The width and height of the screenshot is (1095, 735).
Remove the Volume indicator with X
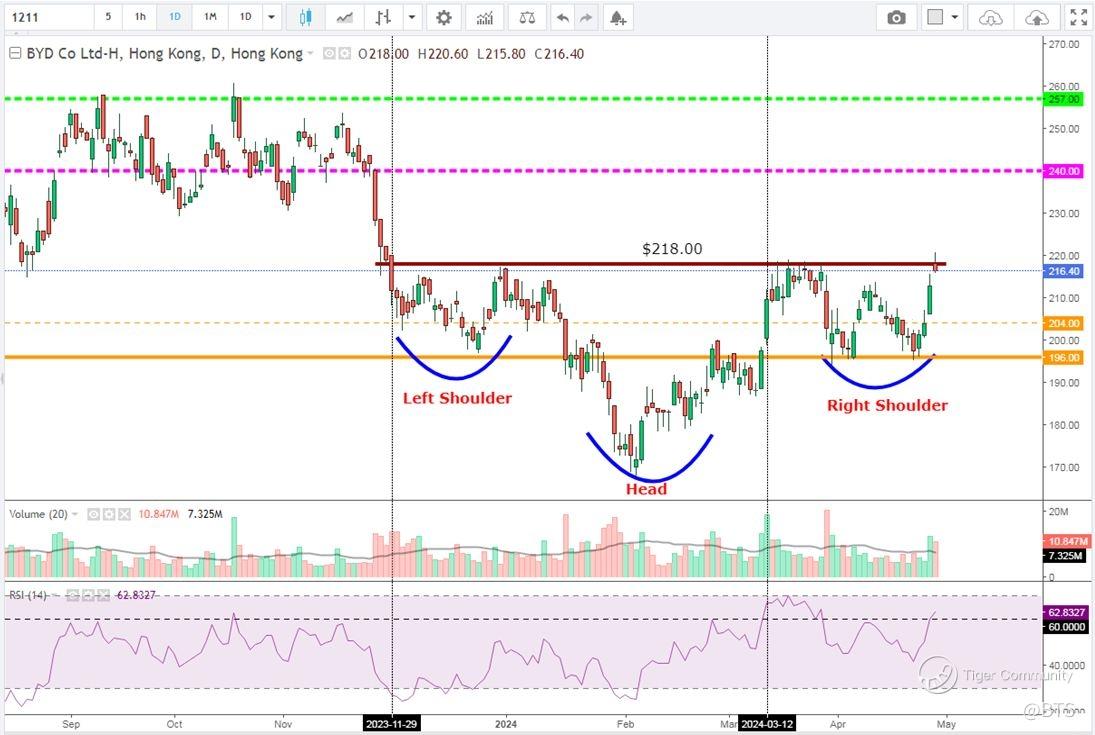tap(124, 514)
